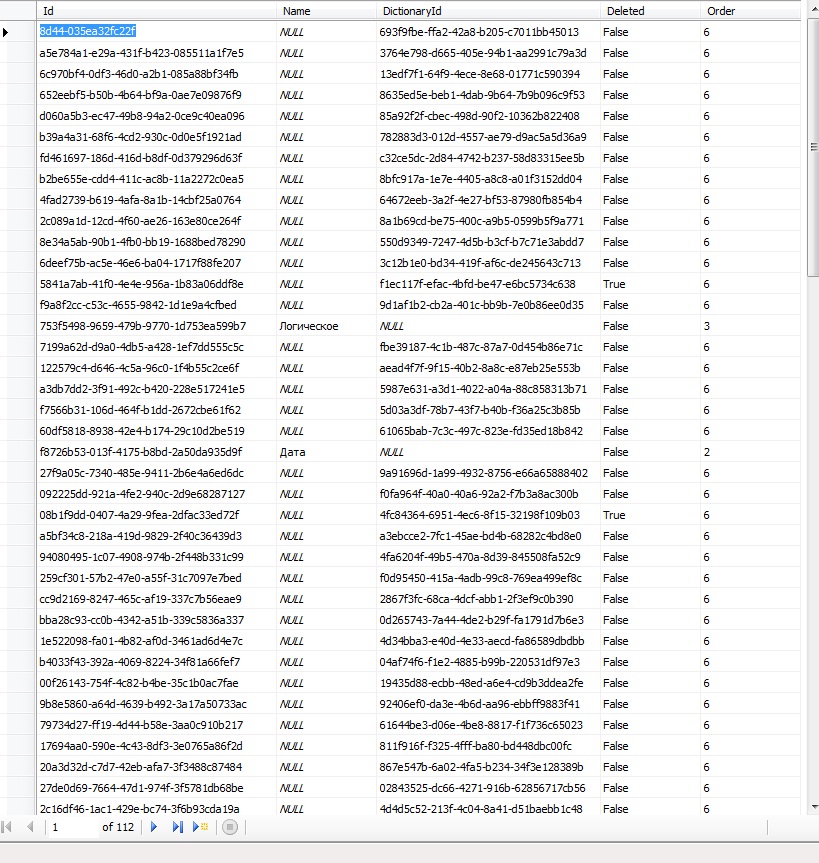Select Id cell a5e784a1-e29a-431f-b423-085511a1f7e5
The image size is (819, 863).
[156, 53]
